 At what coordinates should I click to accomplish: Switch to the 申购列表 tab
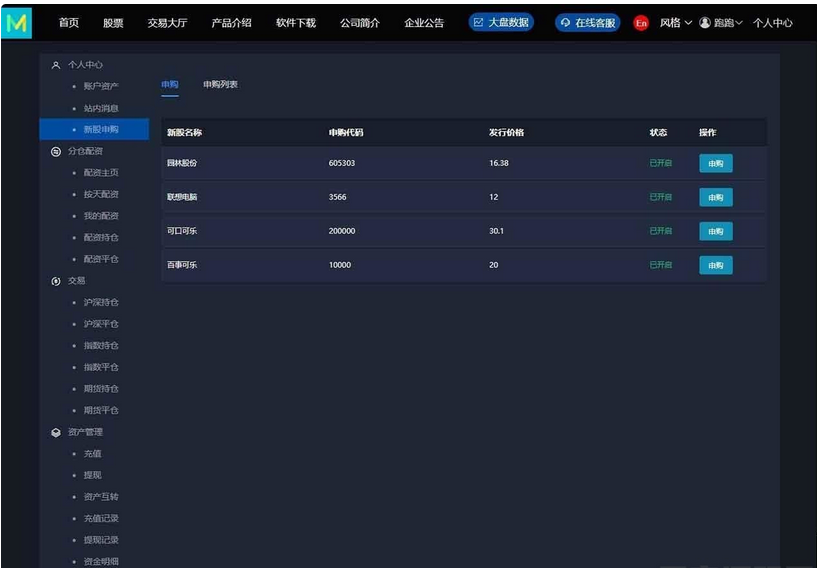220,84
